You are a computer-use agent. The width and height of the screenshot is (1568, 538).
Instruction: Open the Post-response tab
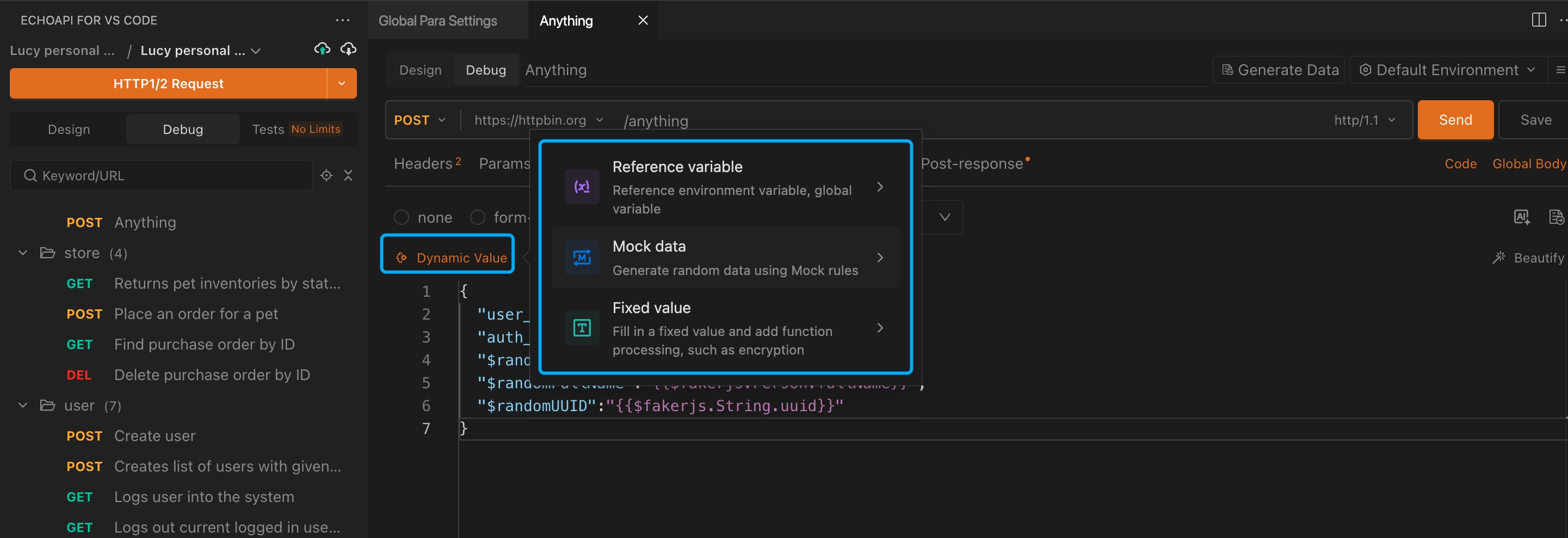point(974,163)
